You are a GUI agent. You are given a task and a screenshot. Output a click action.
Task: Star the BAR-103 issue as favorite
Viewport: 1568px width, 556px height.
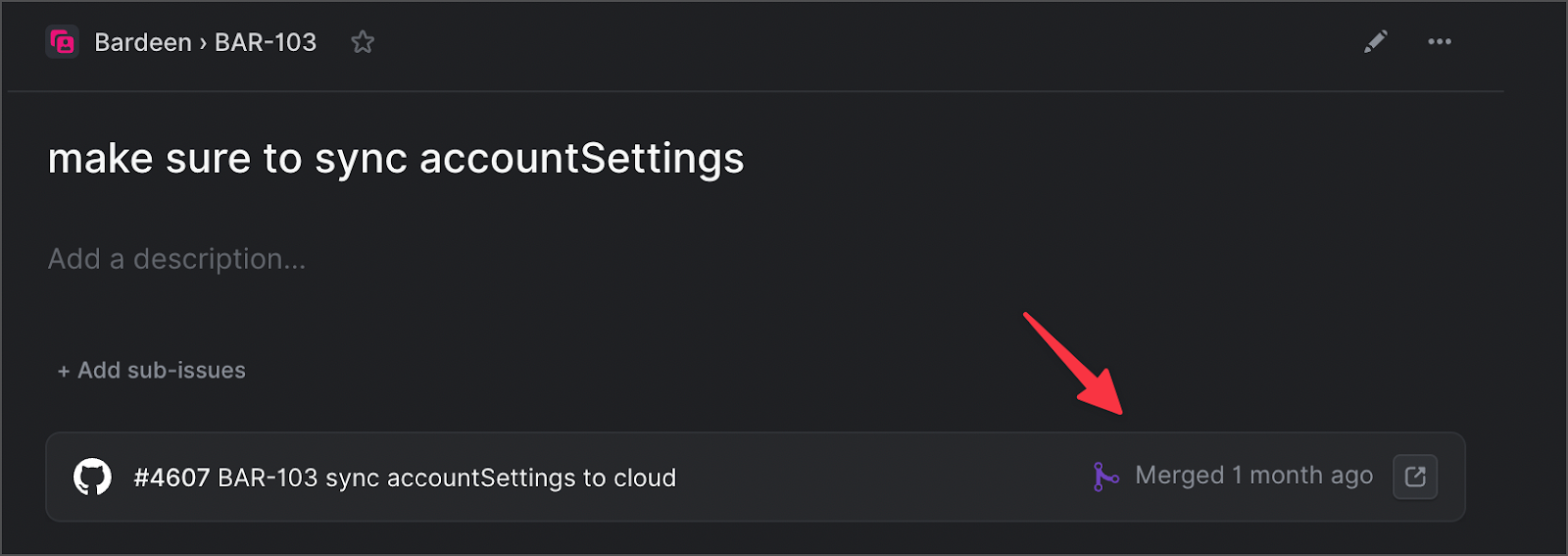click(x=363, y=42)
